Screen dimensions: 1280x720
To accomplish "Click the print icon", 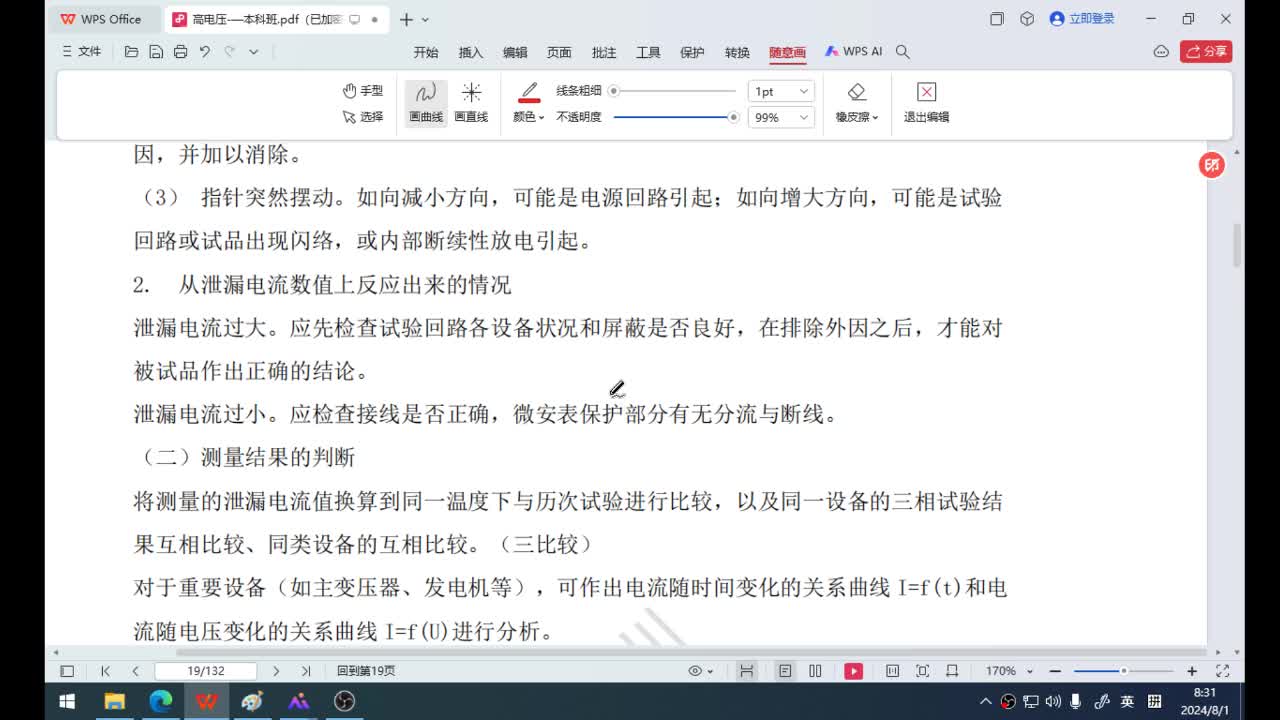I will click(x=180, y=51).
